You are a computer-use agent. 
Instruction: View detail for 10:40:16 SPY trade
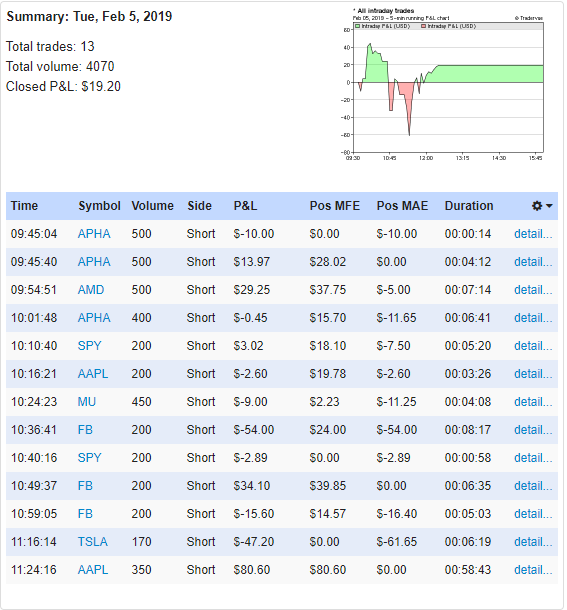point(533,458)
